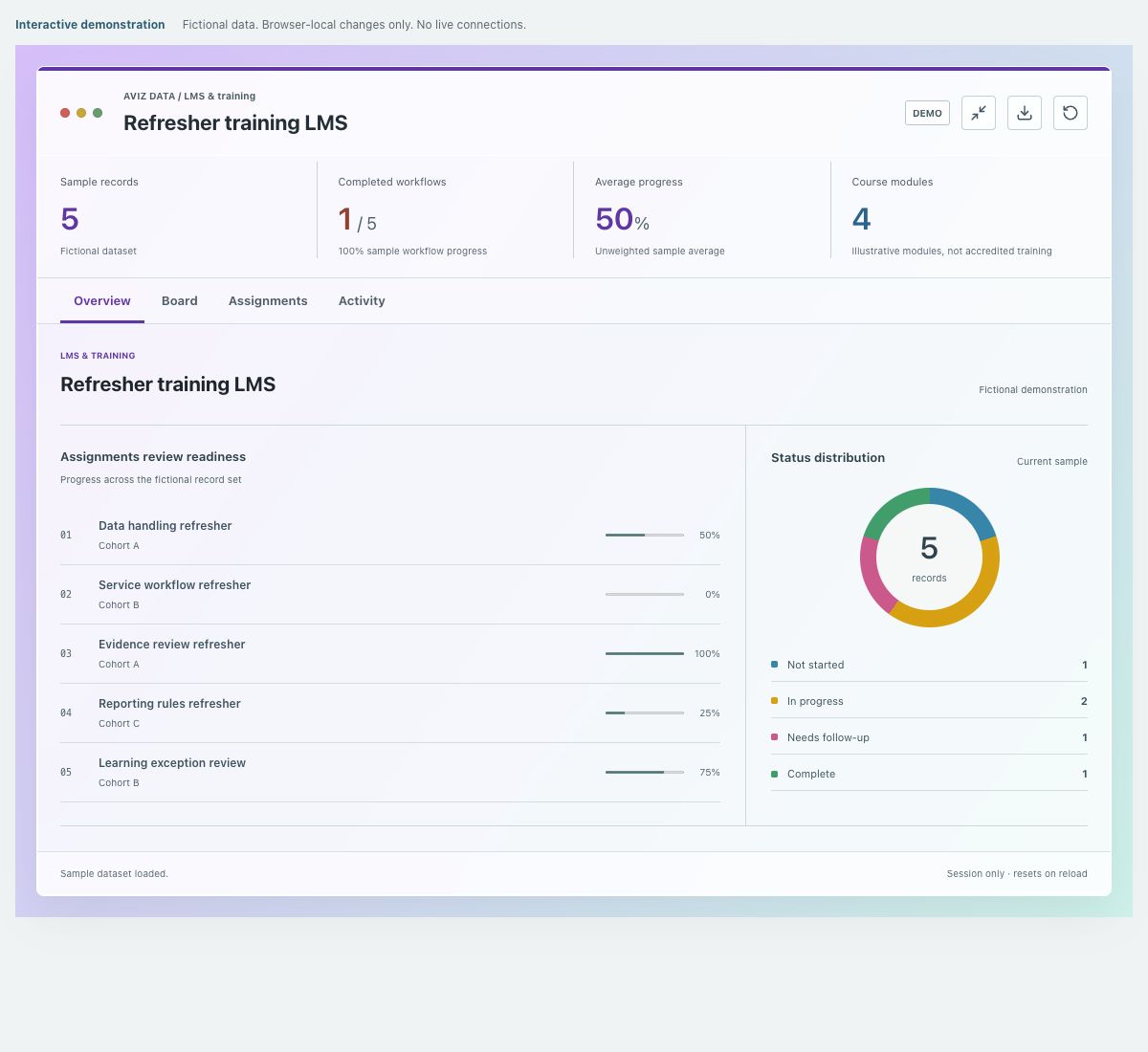This screenshot has width=1148, height=1052.
Task: Click the Course modules value 4
Action: click(x=861, y=219)
